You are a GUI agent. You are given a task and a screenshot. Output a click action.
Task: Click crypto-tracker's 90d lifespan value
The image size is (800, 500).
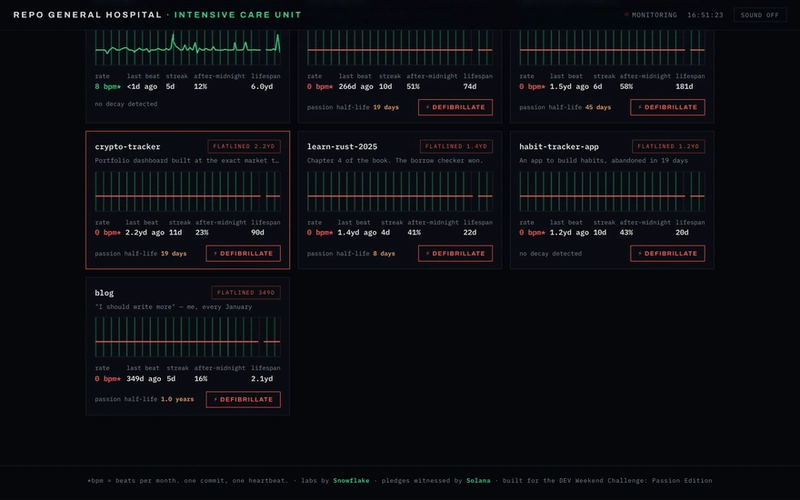[258, 233]
